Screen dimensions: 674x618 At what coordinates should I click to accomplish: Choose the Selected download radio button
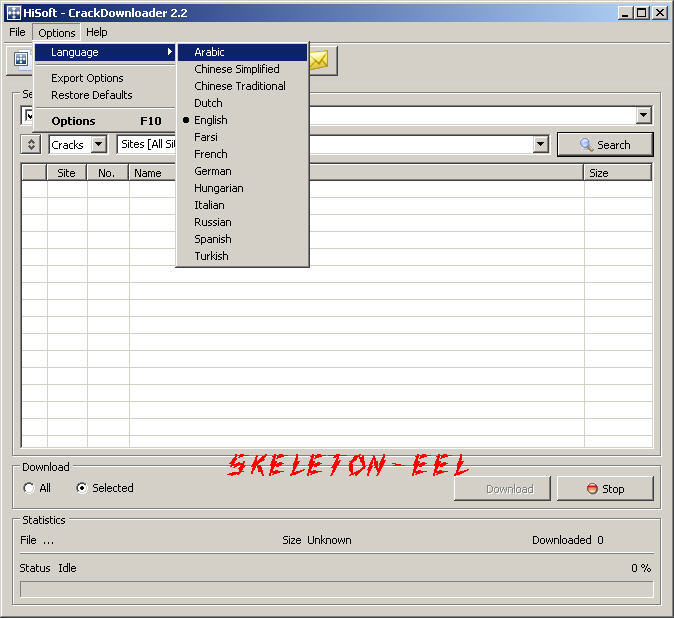click(82, 488)
